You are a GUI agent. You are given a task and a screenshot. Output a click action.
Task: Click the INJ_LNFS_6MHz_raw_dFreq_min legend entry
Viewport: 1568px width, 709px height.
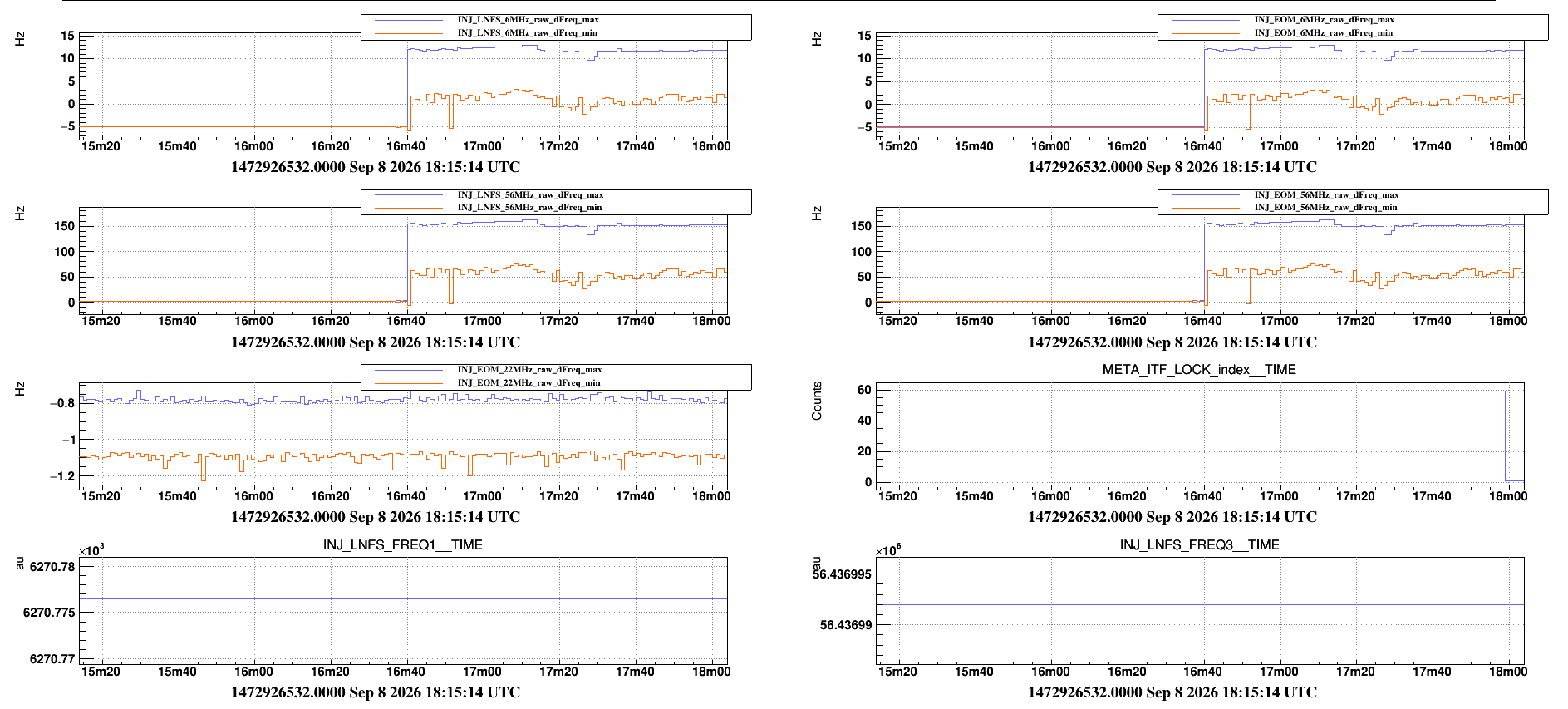coord(527,32)
